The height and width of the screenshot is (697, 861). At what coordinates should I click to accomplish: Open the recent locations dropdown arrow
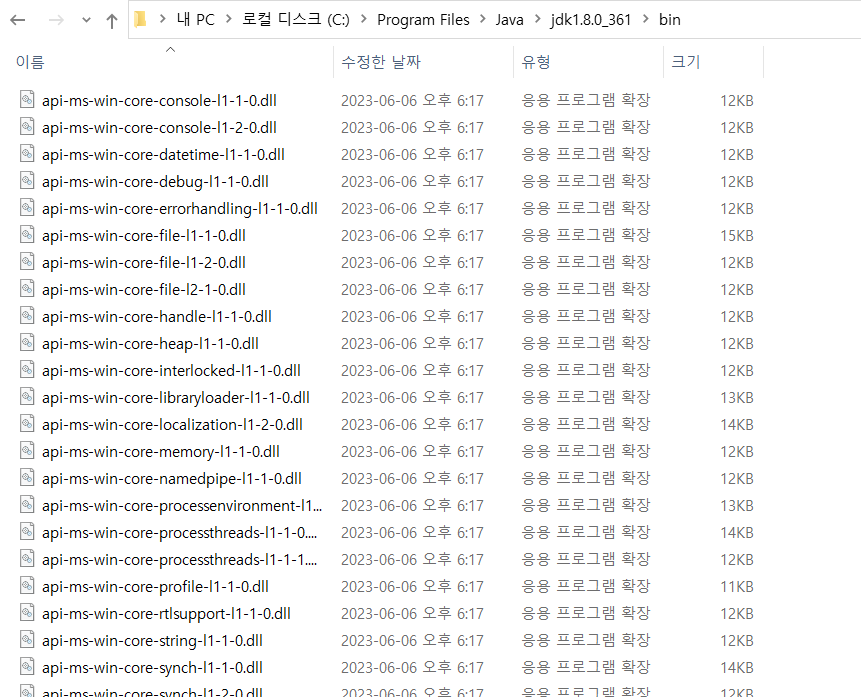(x=85, y=19)
